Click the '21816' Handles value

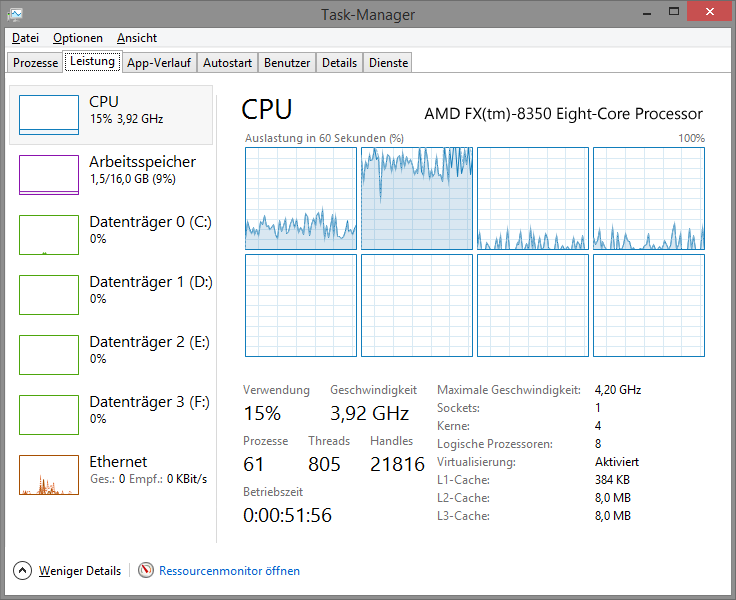[x=397, y=464]
